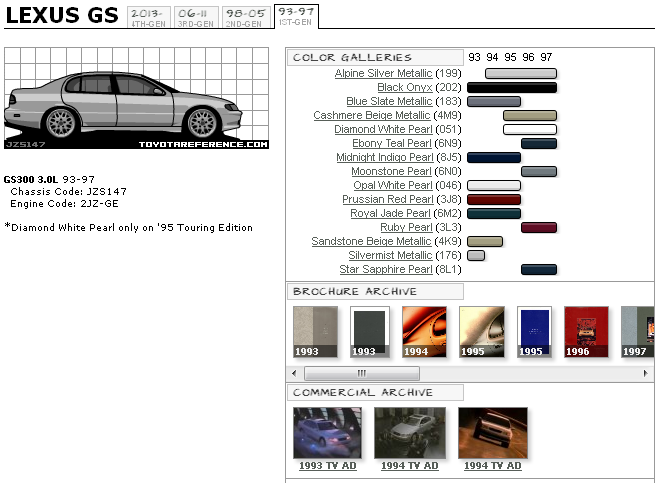Image resolution: width=659 pixels, height=483 pixels.
Task: Open the Black Onyx color gallery link
Action: coord(405,87)
